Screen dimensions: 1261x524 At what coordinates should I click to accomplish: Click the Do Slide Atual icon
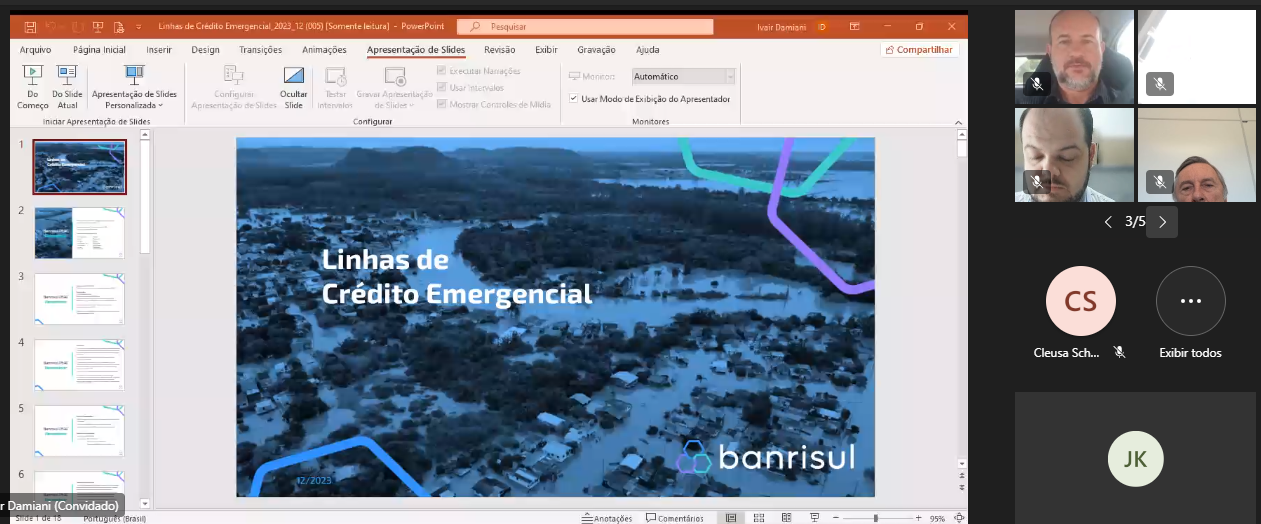coord(66,76)
